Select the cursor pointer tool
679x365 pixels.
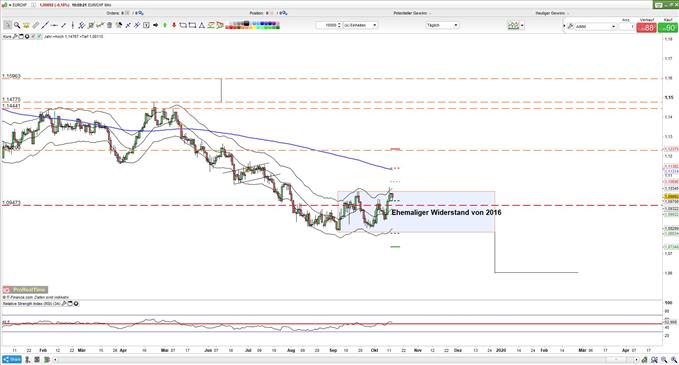coord(7,25)
